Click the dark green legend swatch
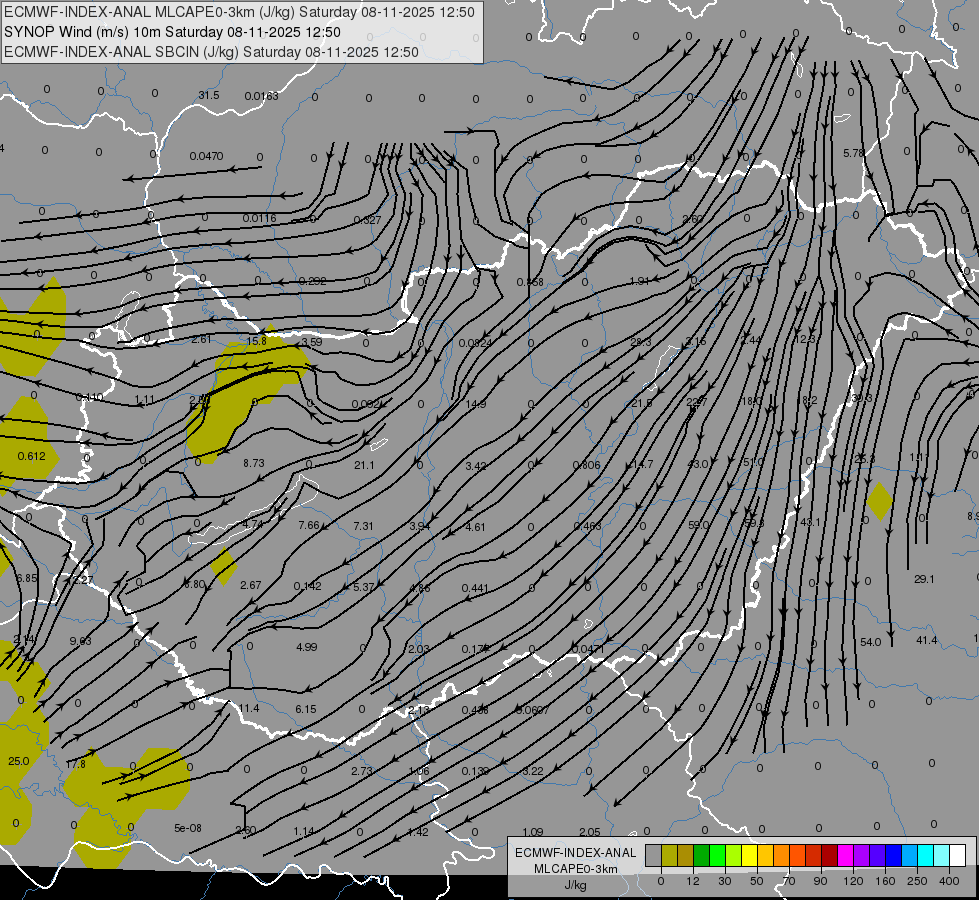This screenshot has height=900, width=979. point(702,855)
